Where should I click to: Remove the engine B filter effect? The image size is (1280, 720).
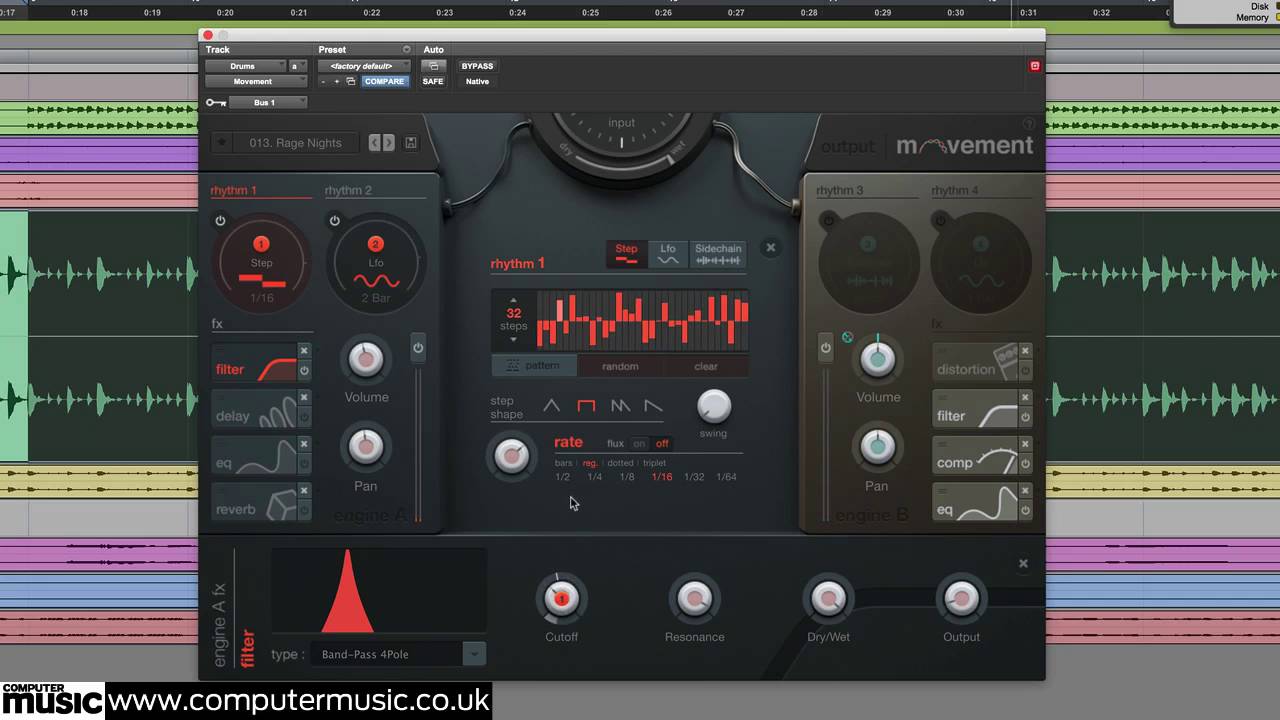[1025, 398]
